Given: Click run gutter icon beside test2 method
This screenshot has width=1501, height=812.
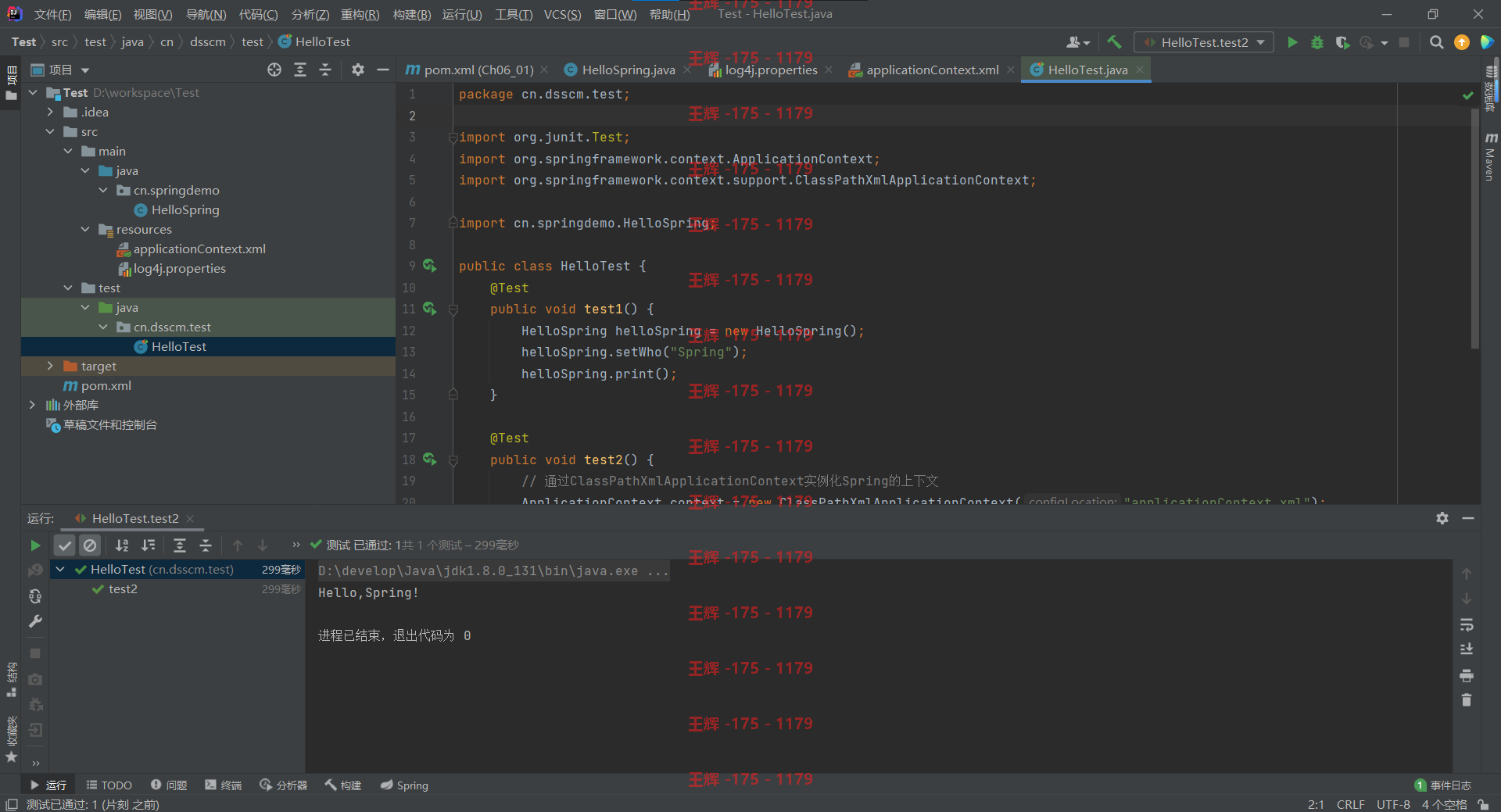Looking at the screenshot, I should (429, 460).
